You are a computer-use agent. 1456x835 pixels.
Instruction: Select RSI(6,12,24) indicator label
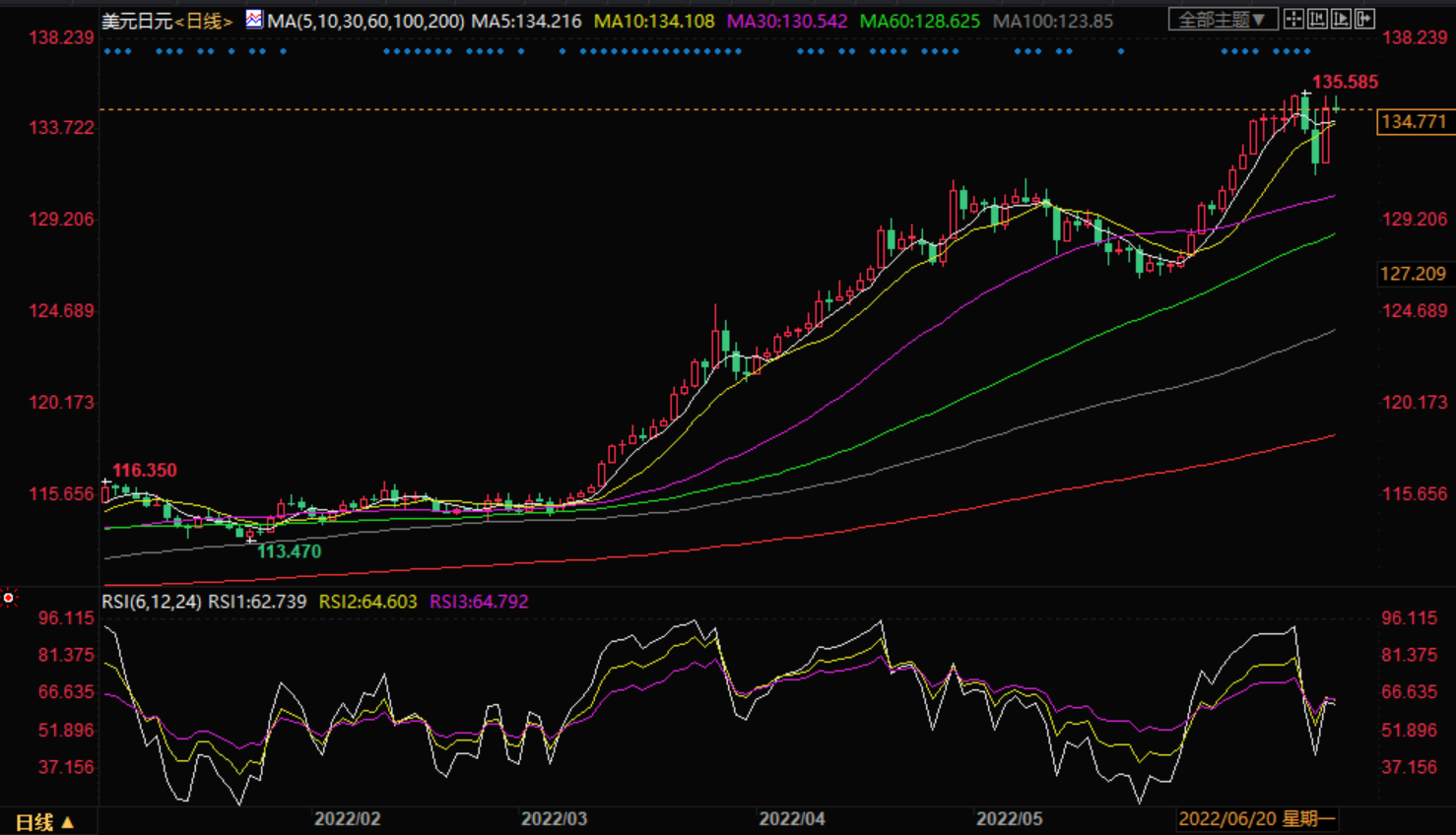tap(152, 602)
